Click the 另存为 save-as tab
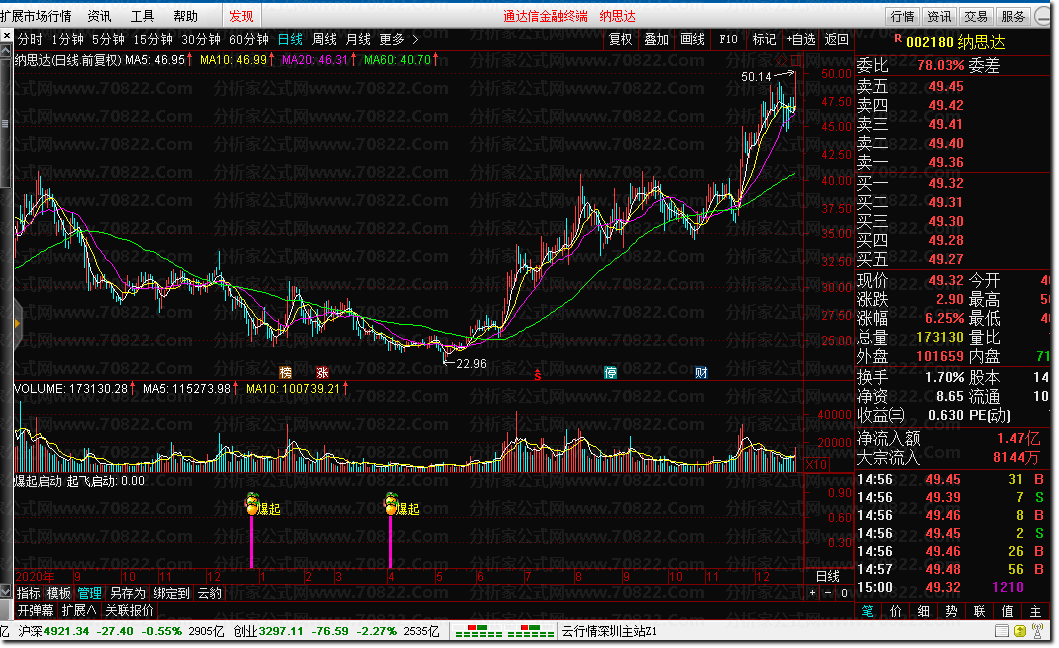This screenshot has height=648, width=1059. tap(128, 593)
